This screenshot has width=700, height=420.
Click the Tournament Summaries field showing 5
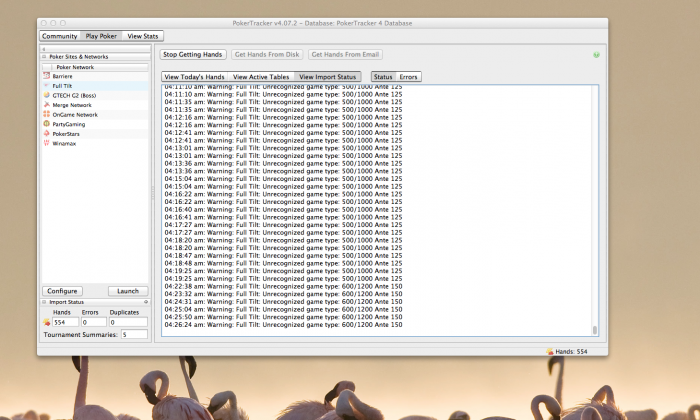(x=134, y=334)
